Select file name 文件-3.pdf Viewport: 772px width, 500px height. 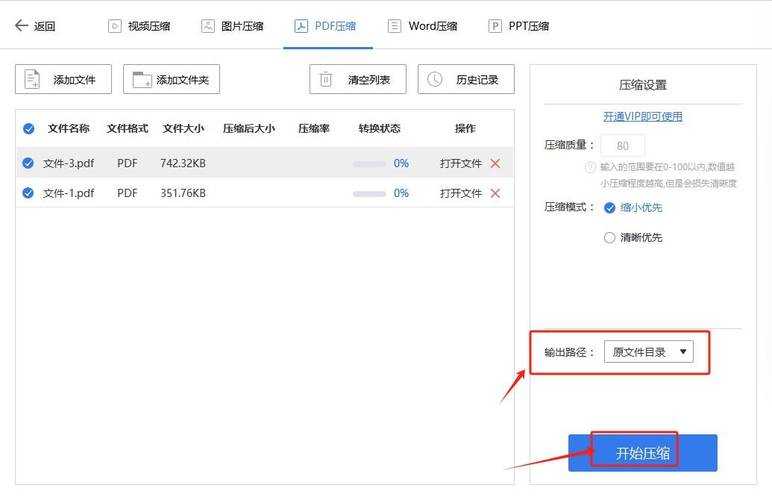(68, 163)
